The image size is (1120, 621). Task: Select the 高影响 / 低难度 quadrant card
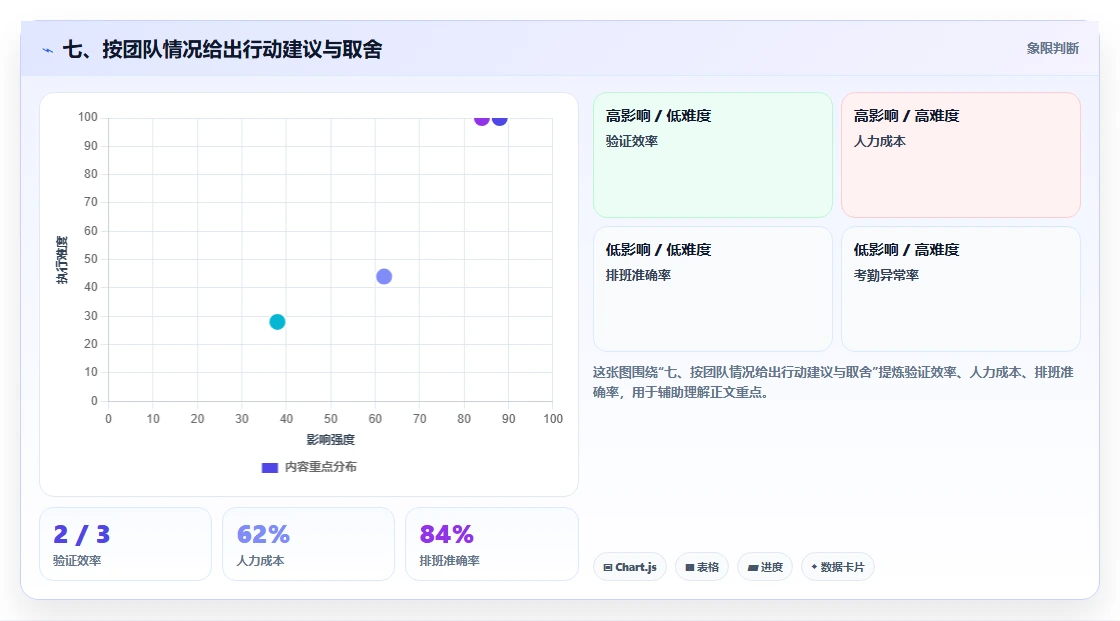713,155
